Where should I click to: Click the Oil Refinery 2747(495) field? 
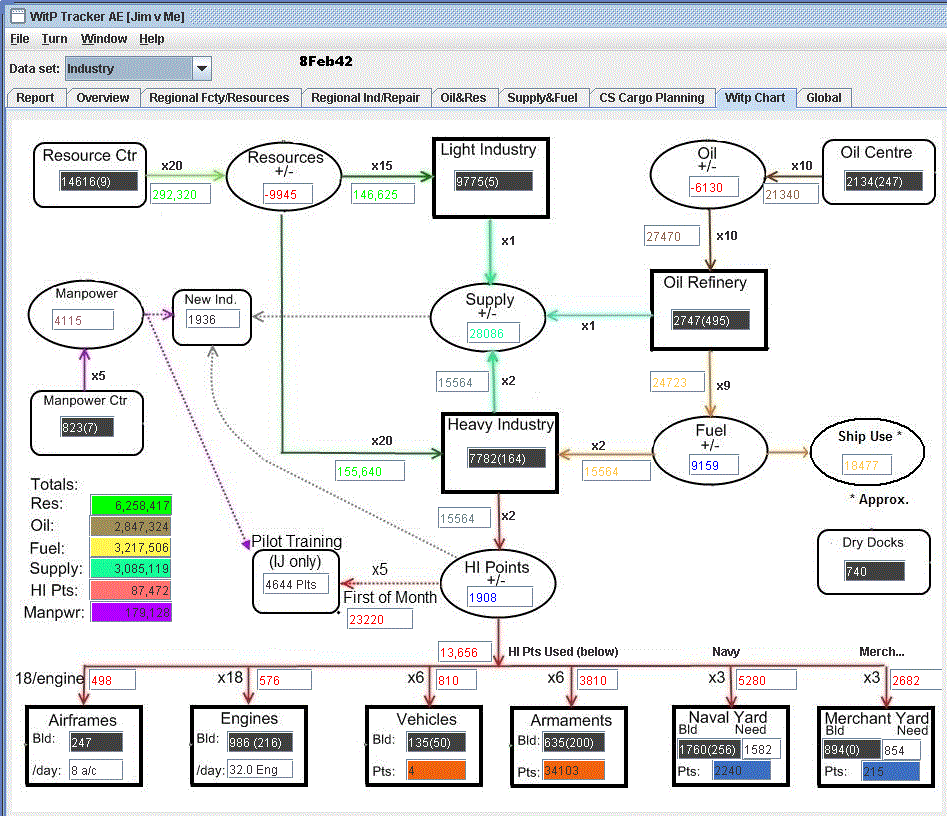click(x=710, y=320)
